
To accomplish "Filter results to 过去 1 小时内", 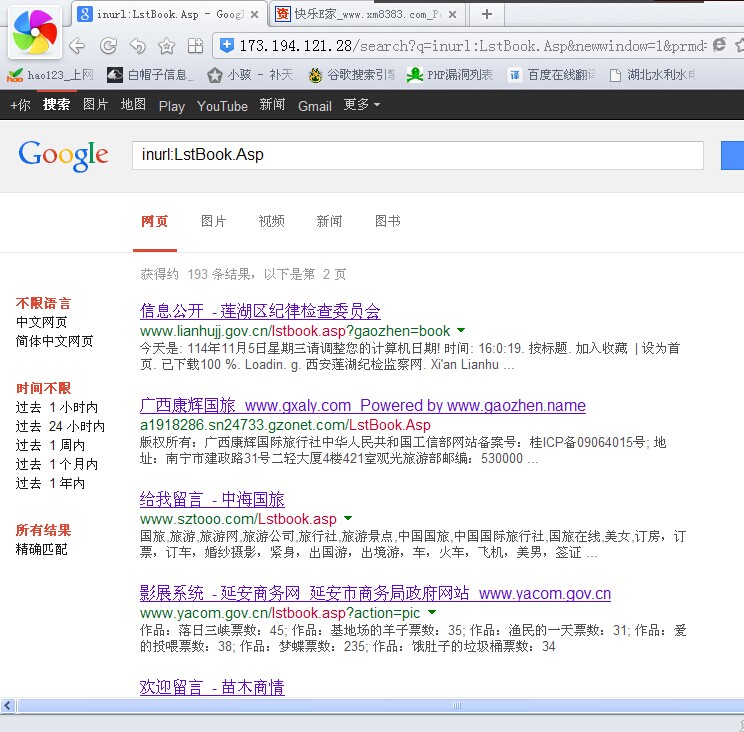I will (56, 408).
